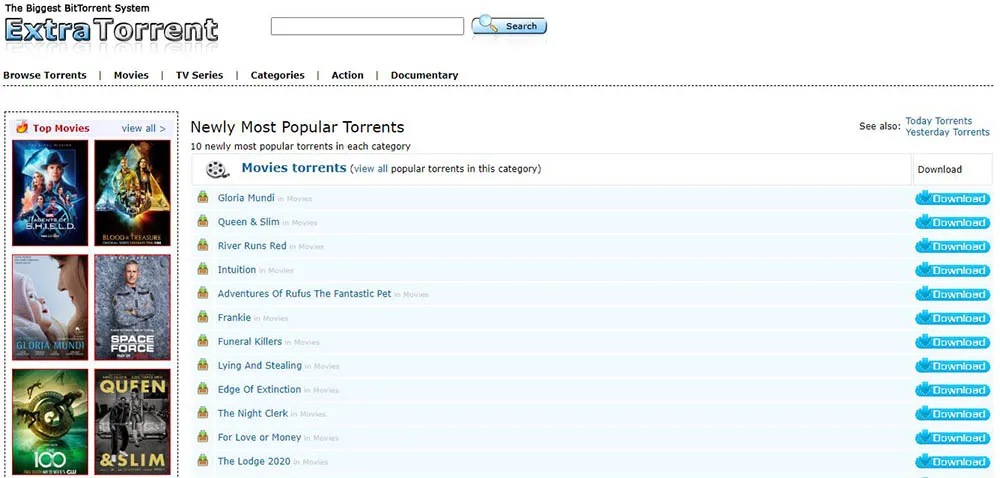The image size is (1000, 478).
Task: Open Browse Torrents menu
Action: (x=45, y=75)
